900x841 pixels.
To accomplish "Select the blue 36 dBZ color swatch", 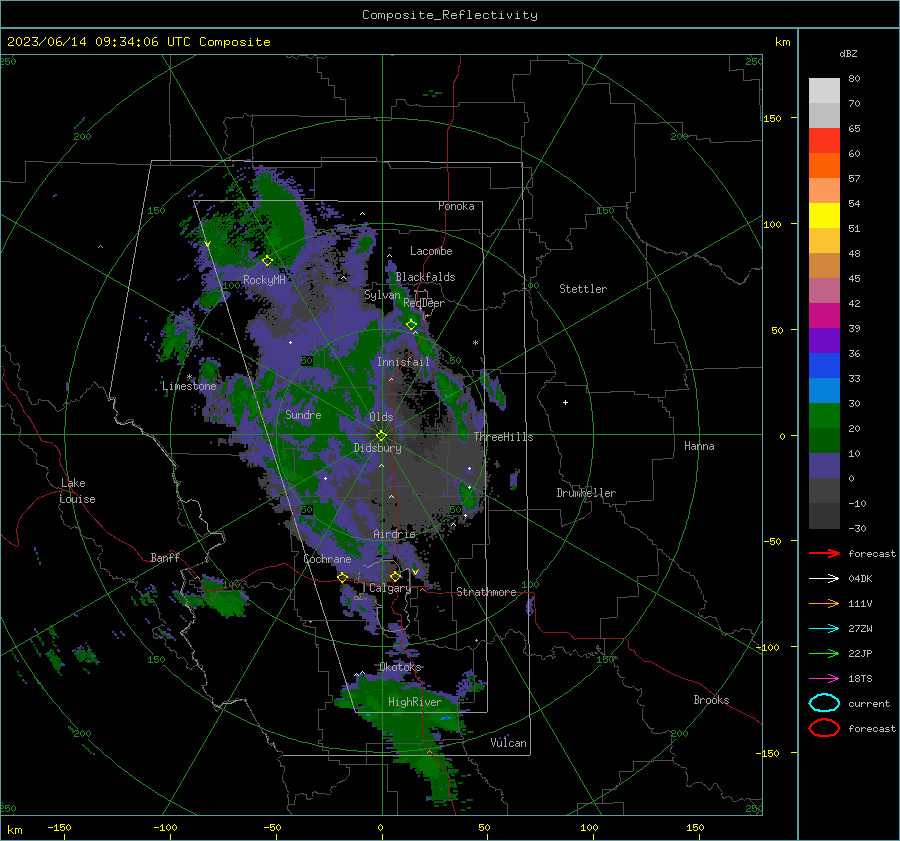I will tap(824, 365).
